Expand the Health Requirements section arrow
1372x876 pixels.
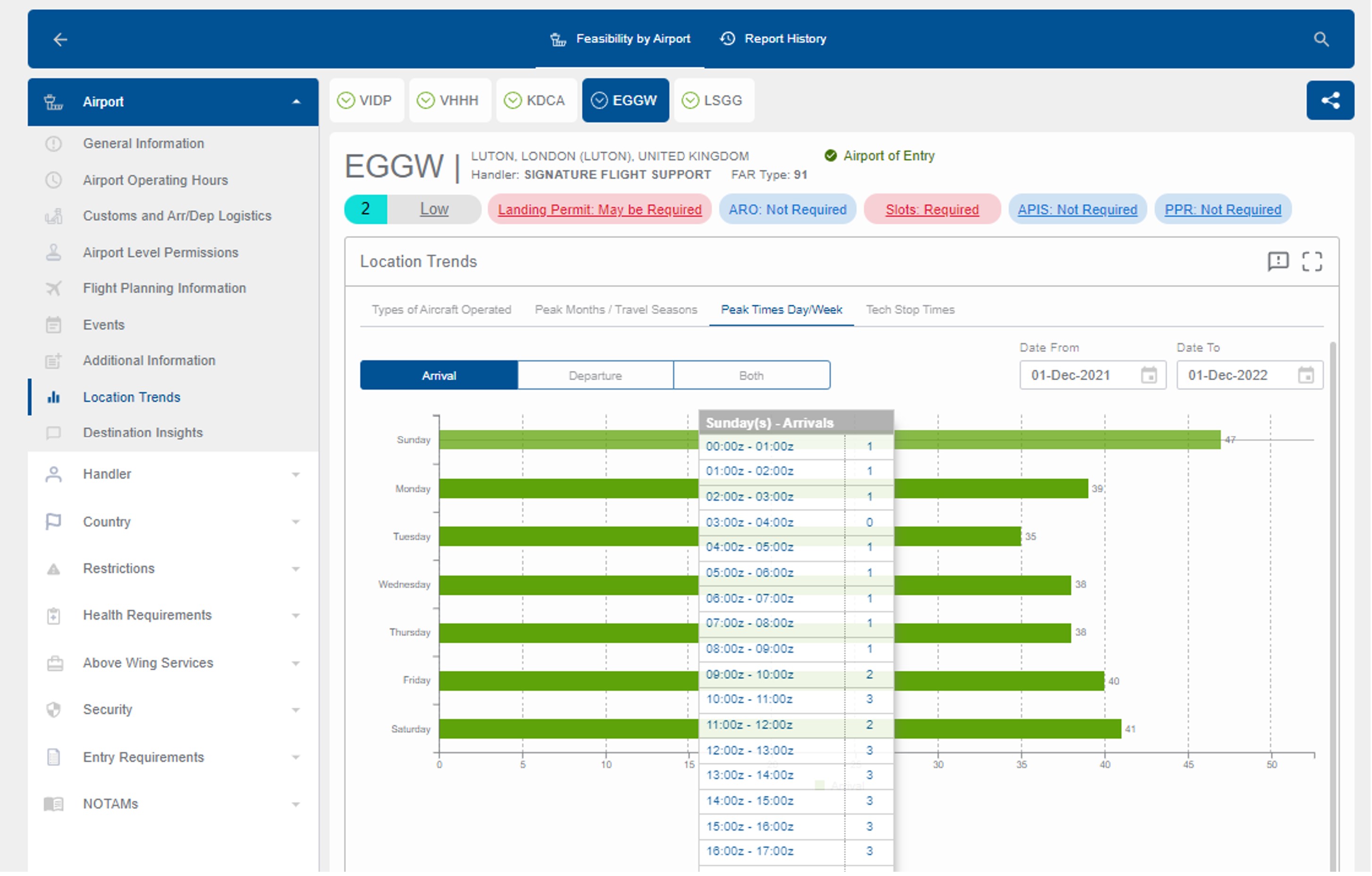point(296,616)
